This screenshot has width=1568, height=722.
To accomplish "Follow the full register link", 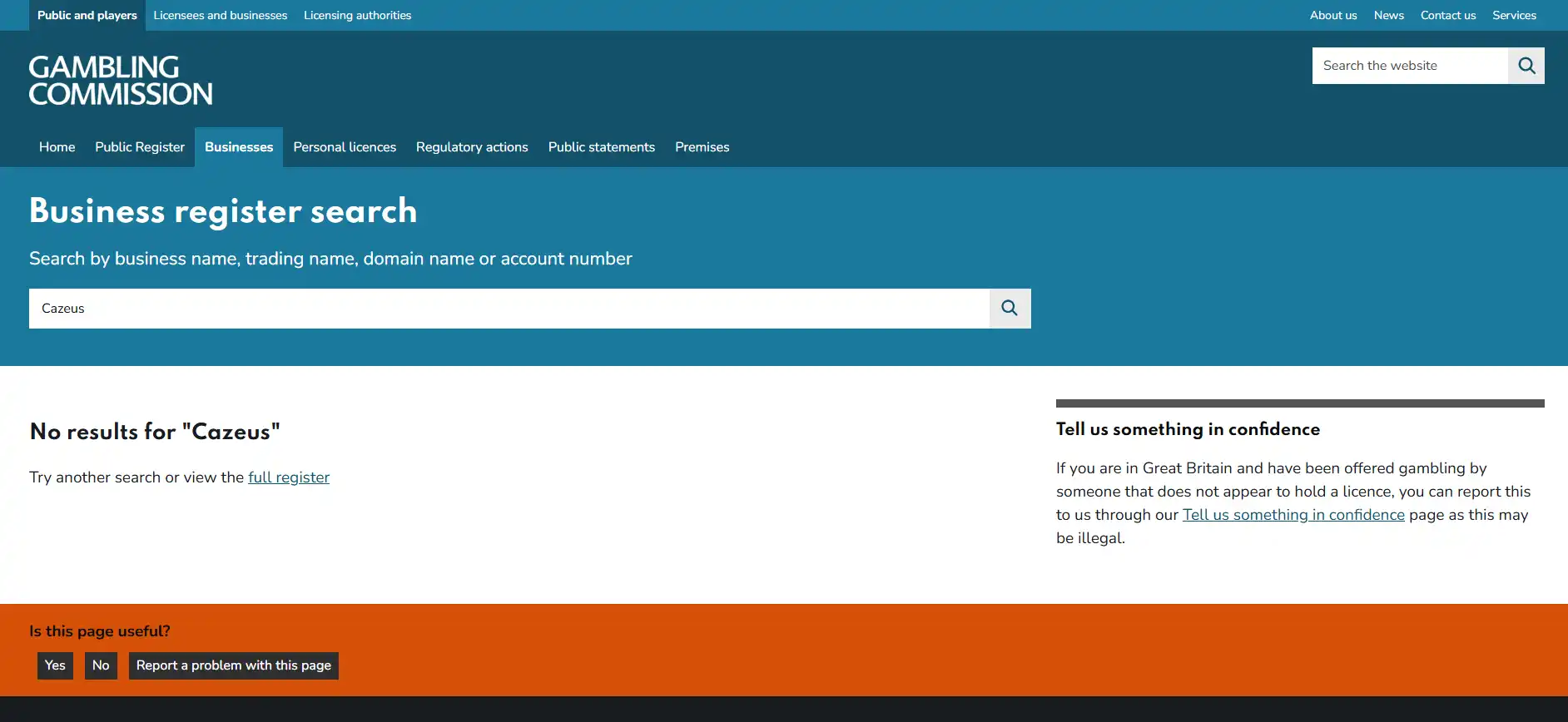I will [x=289, y=477].
